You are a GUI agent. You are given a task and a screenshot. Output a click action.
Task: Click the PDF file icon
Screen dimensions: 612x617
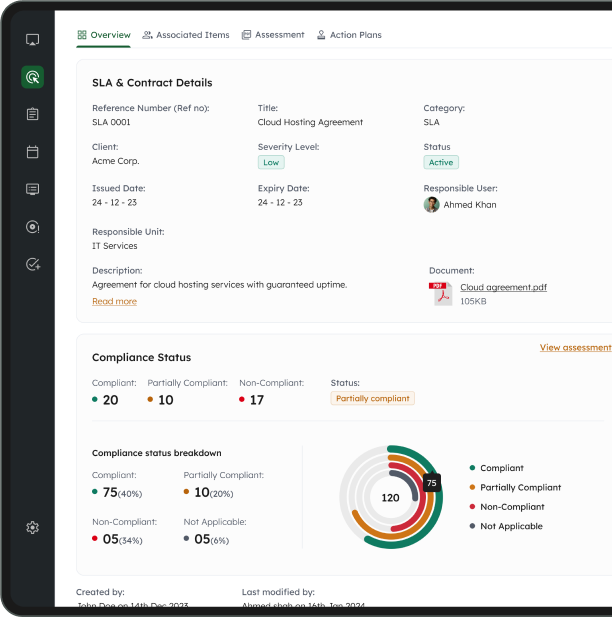click(x=440, y=294)
